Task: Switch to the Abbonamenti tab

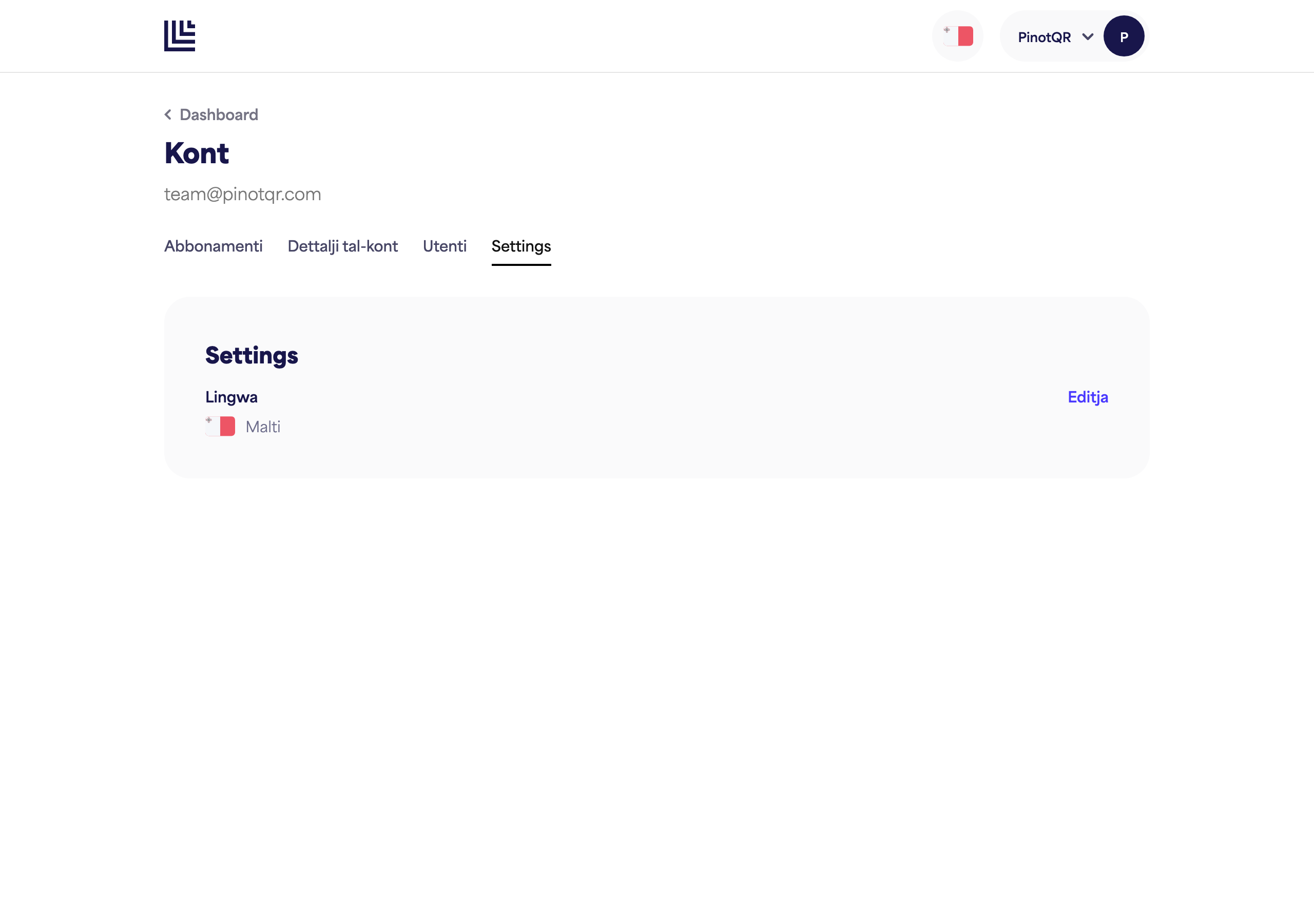Action: tap(214, 246)
